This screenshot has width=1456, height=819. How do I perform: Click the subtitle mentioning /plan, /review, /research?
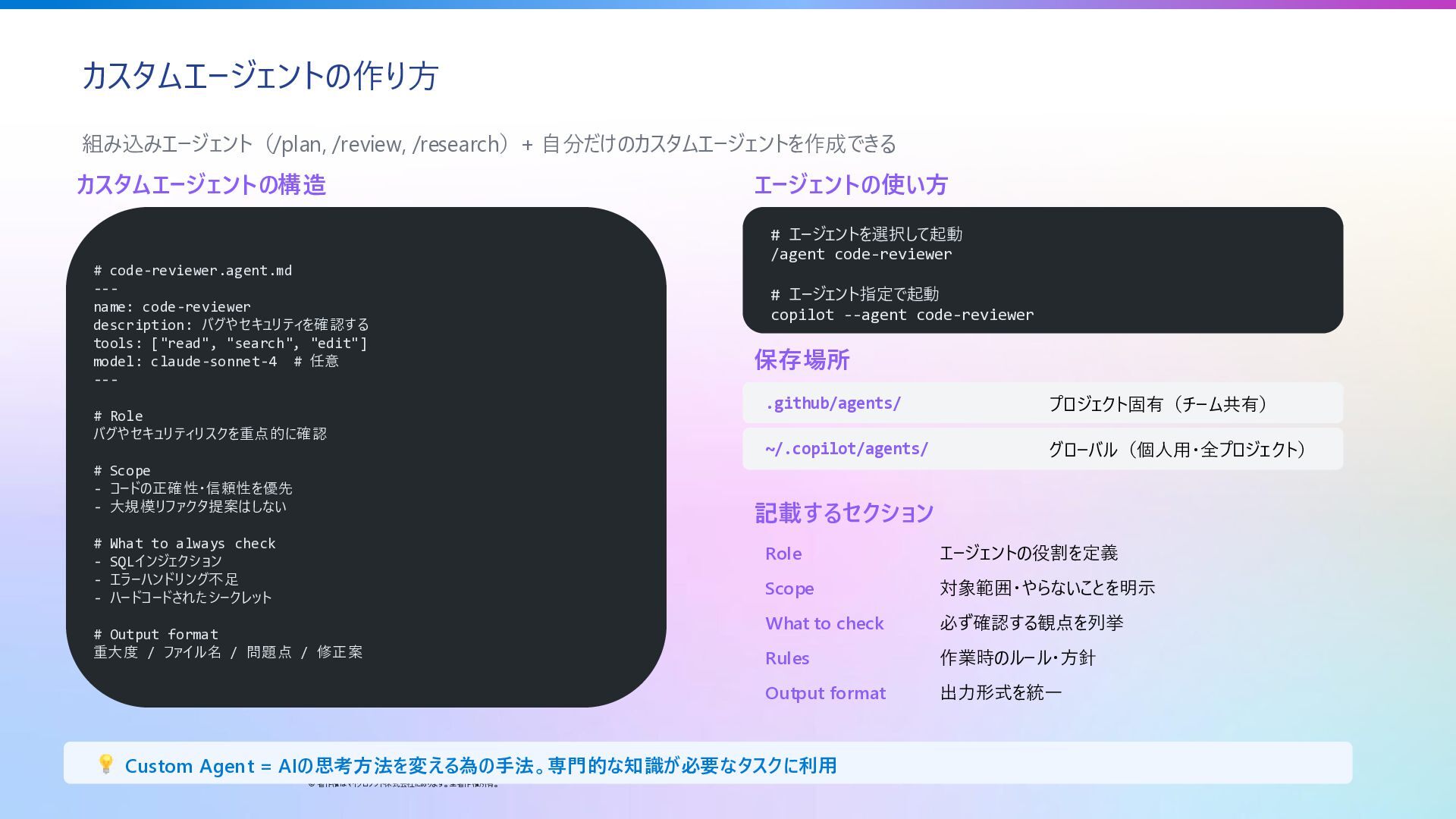pyautogui.click(x=488, y=143)
